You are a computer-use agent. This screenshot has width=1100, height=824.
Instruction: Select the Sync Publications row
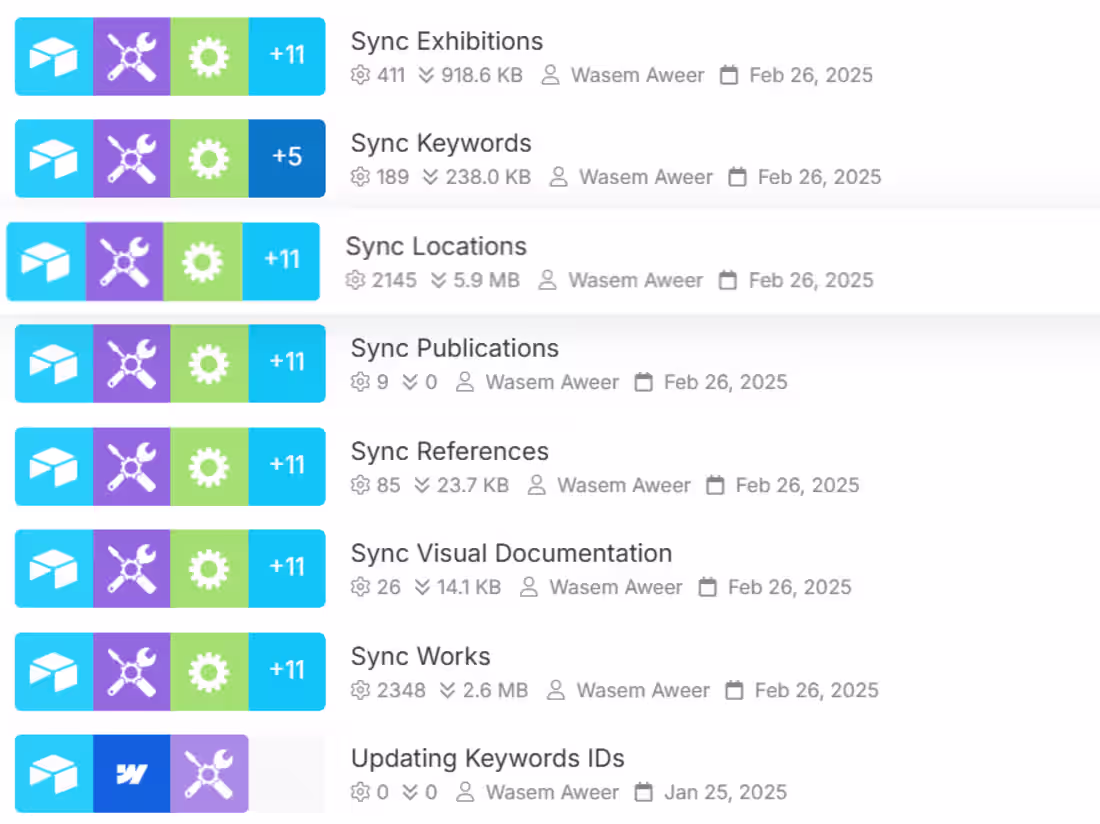455,348
